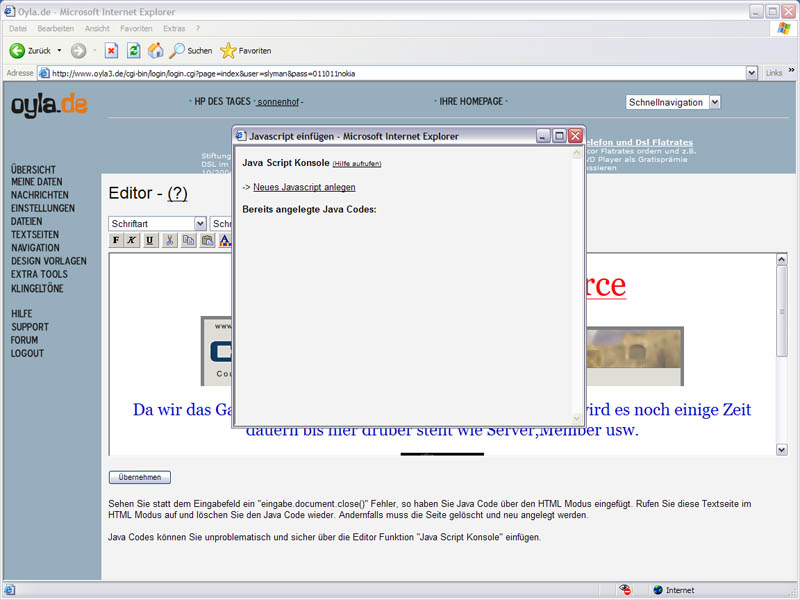Image resolution: width=800 pixels, height=600 pixels.
Task: Toggle bold F formatting in editor
Action: (x=116, y=240)
